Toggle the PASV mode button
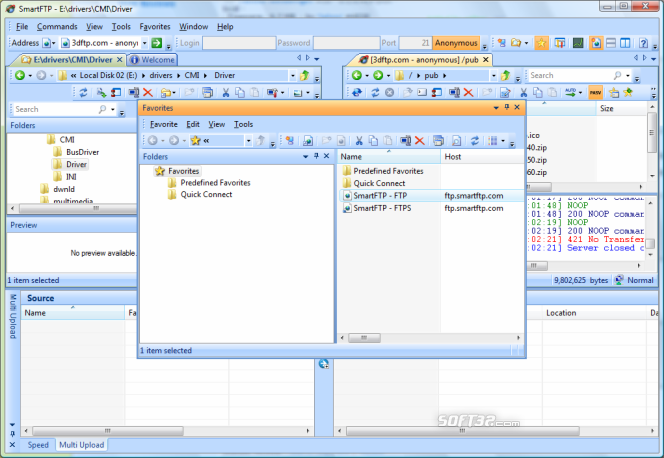The width and height of the screenshot is (664, 458). (x=595, y=92)
